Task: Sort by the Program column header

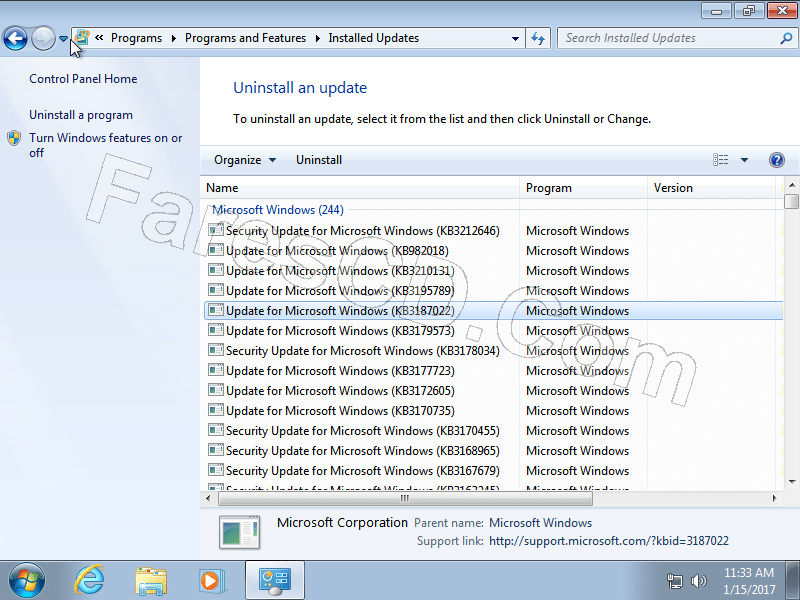Action: pos(584,188)
